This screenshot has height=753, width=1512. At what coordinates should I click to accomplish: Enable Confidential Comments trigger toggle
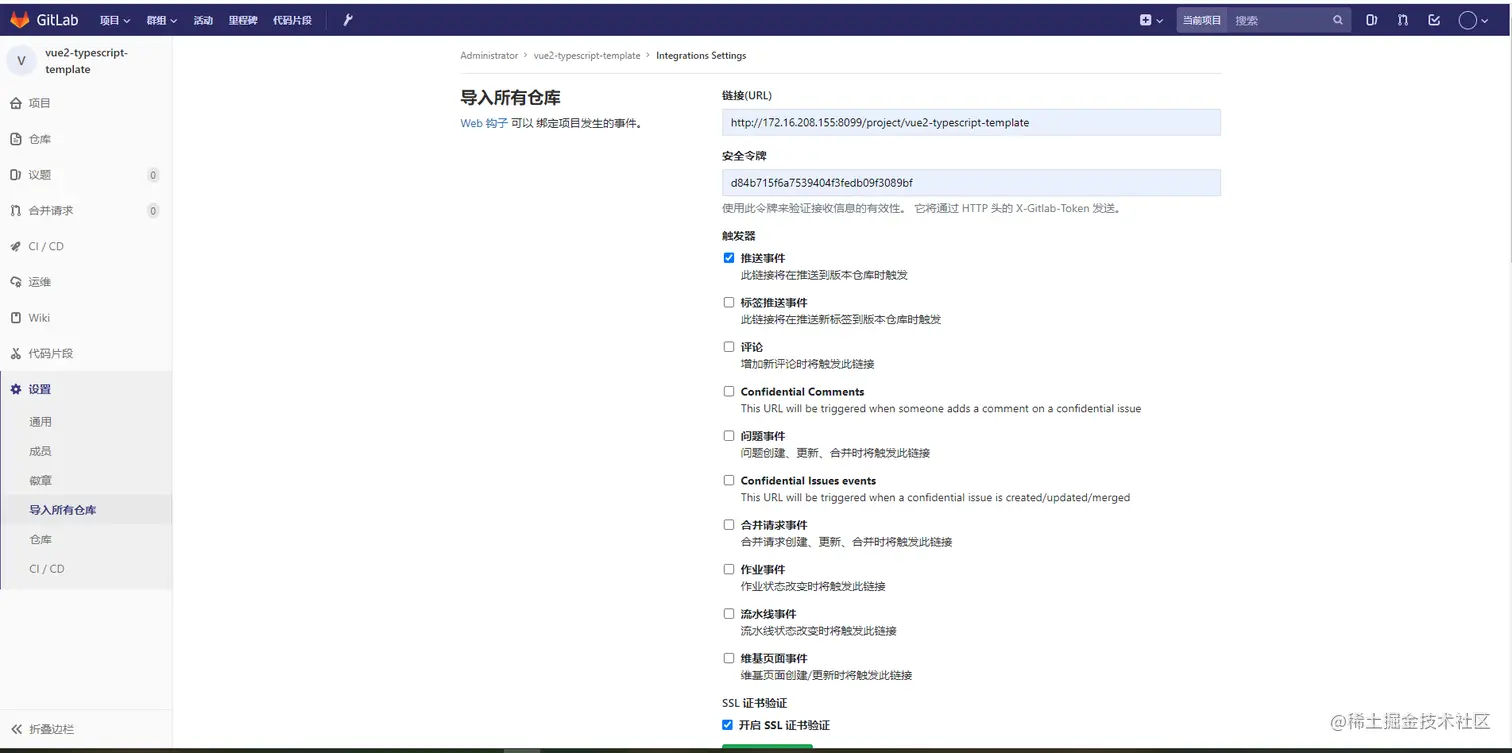729,391
